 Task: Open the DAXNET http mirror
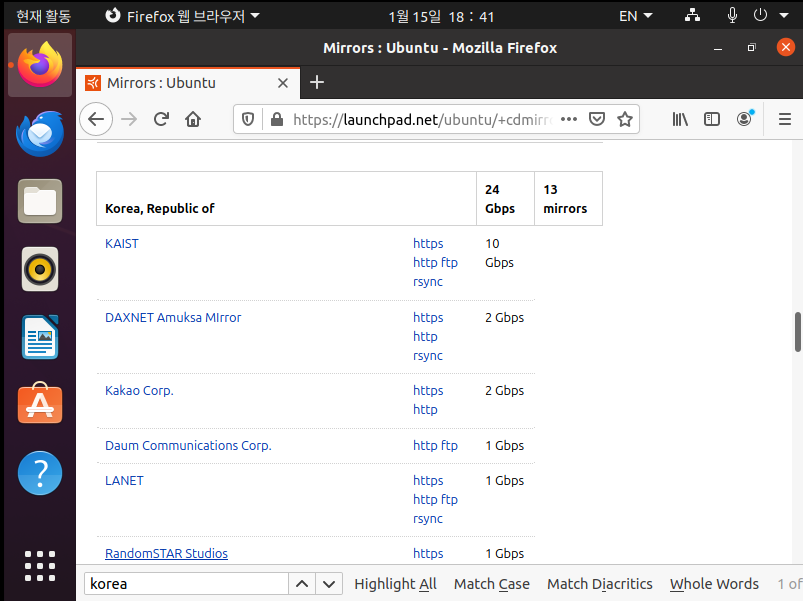[425, 337]
